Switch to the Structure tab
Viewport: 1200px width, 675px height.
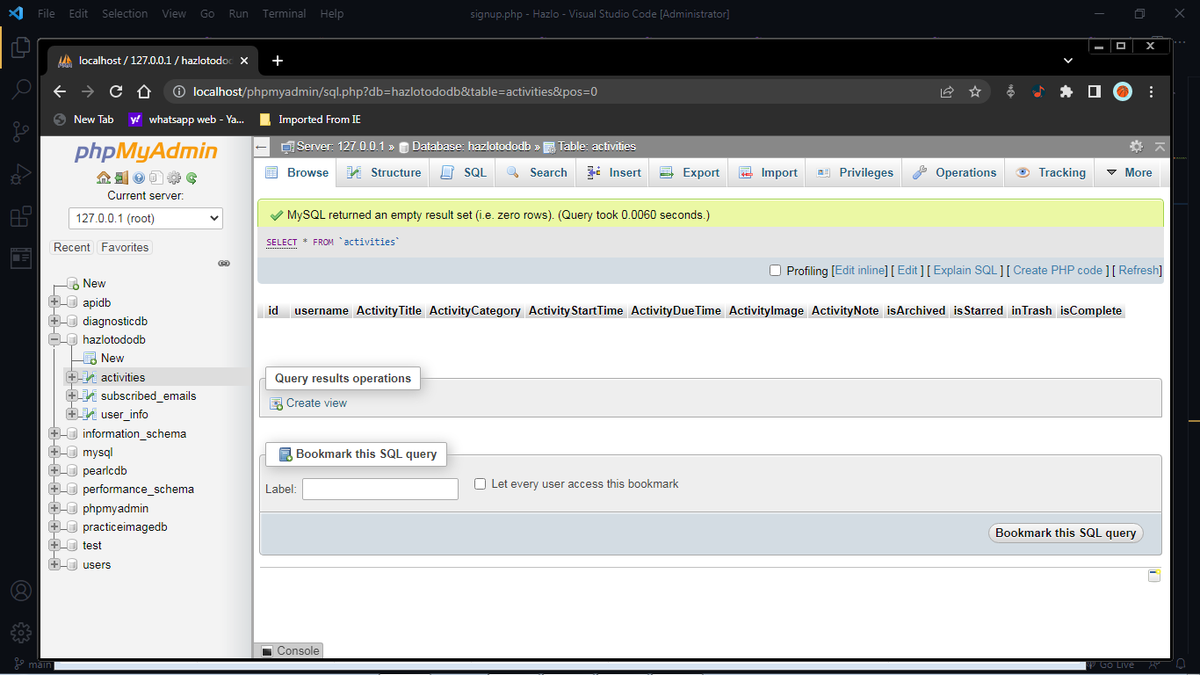point(383,172)
